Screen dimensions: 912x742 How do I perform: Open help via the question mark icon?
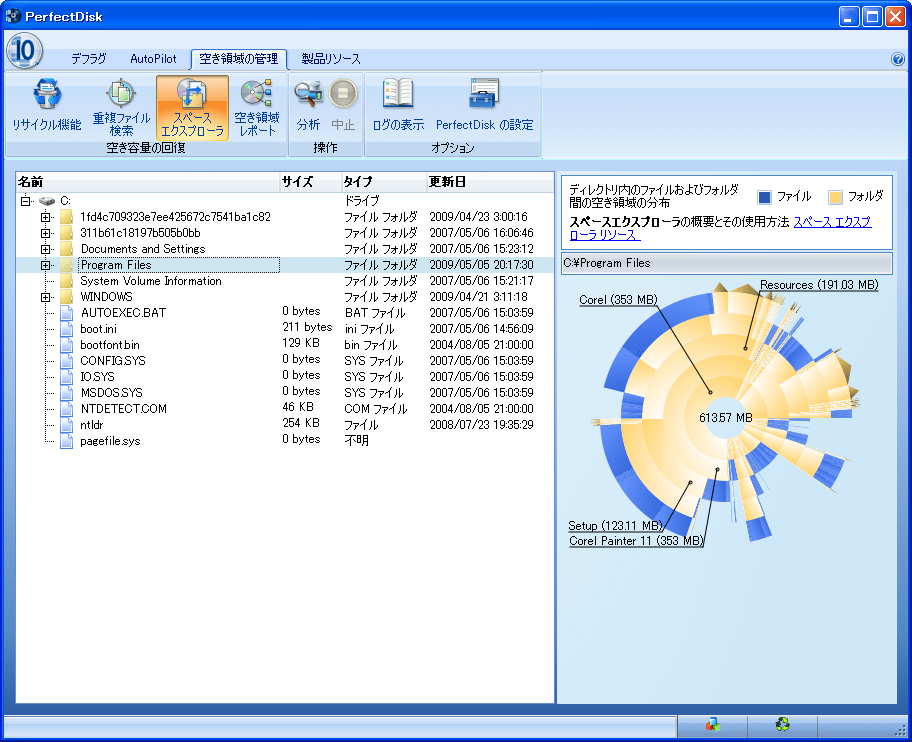[x=897, y=59]
